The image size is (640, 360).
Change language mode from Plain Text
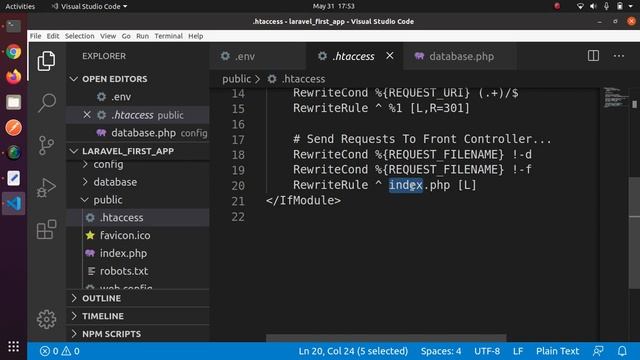coord(557,351)
